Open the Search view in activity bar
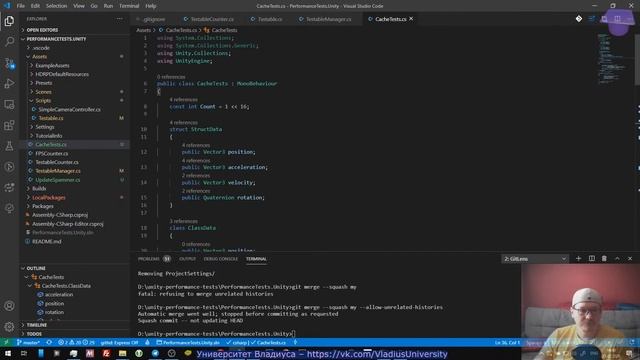 click(x=9, y=42)
